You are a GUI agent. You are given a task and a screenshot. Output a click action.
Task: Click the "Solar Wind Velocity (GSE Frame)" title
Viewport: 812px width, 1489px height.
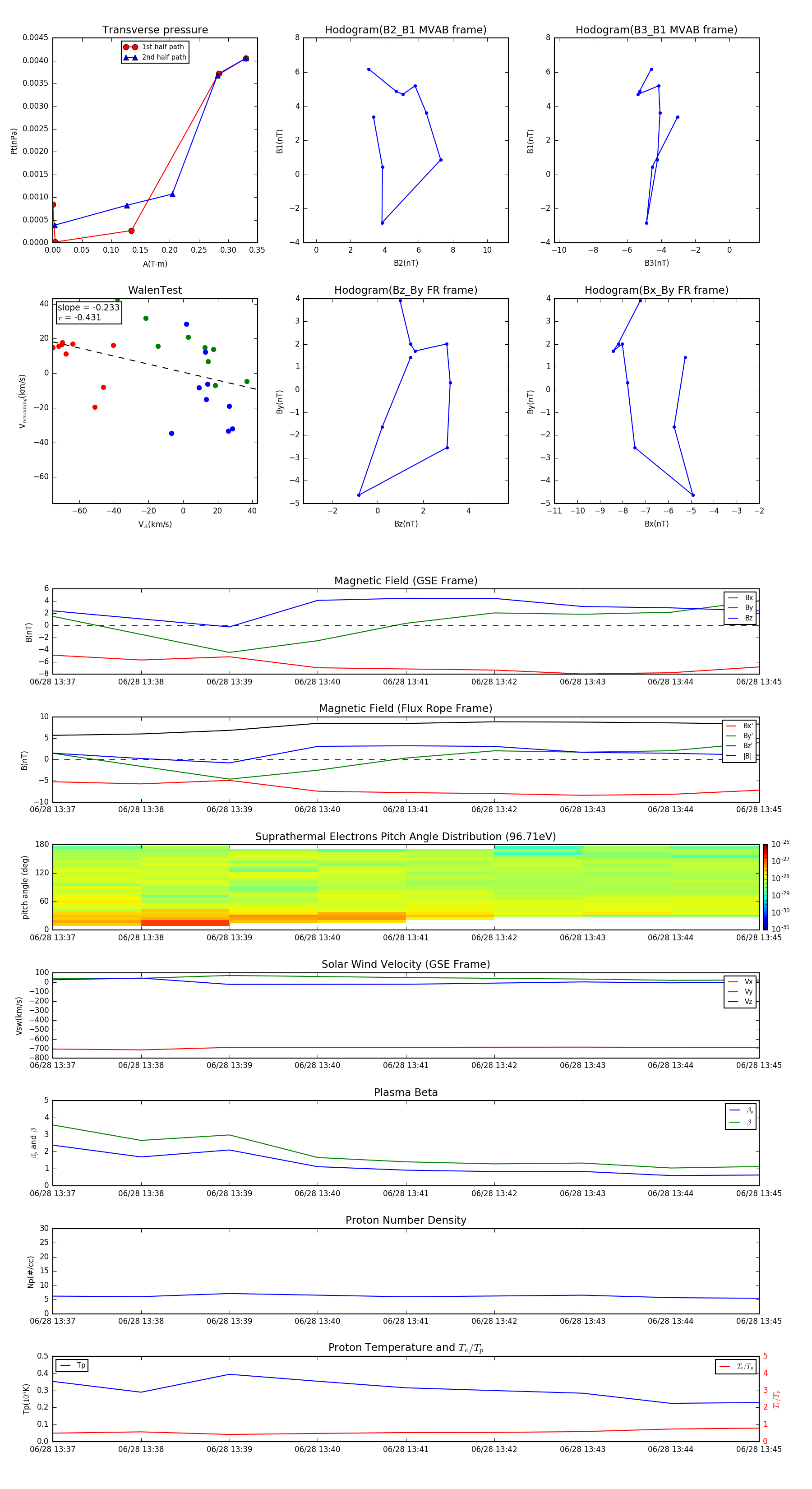[x=406, y=964]
